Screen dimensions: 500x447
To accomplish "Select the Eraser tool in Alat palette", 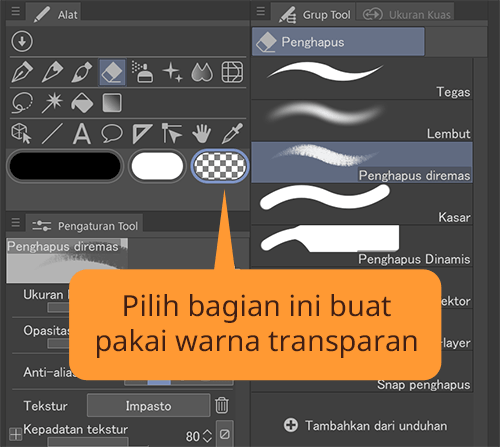I will [x=112, y=72].
